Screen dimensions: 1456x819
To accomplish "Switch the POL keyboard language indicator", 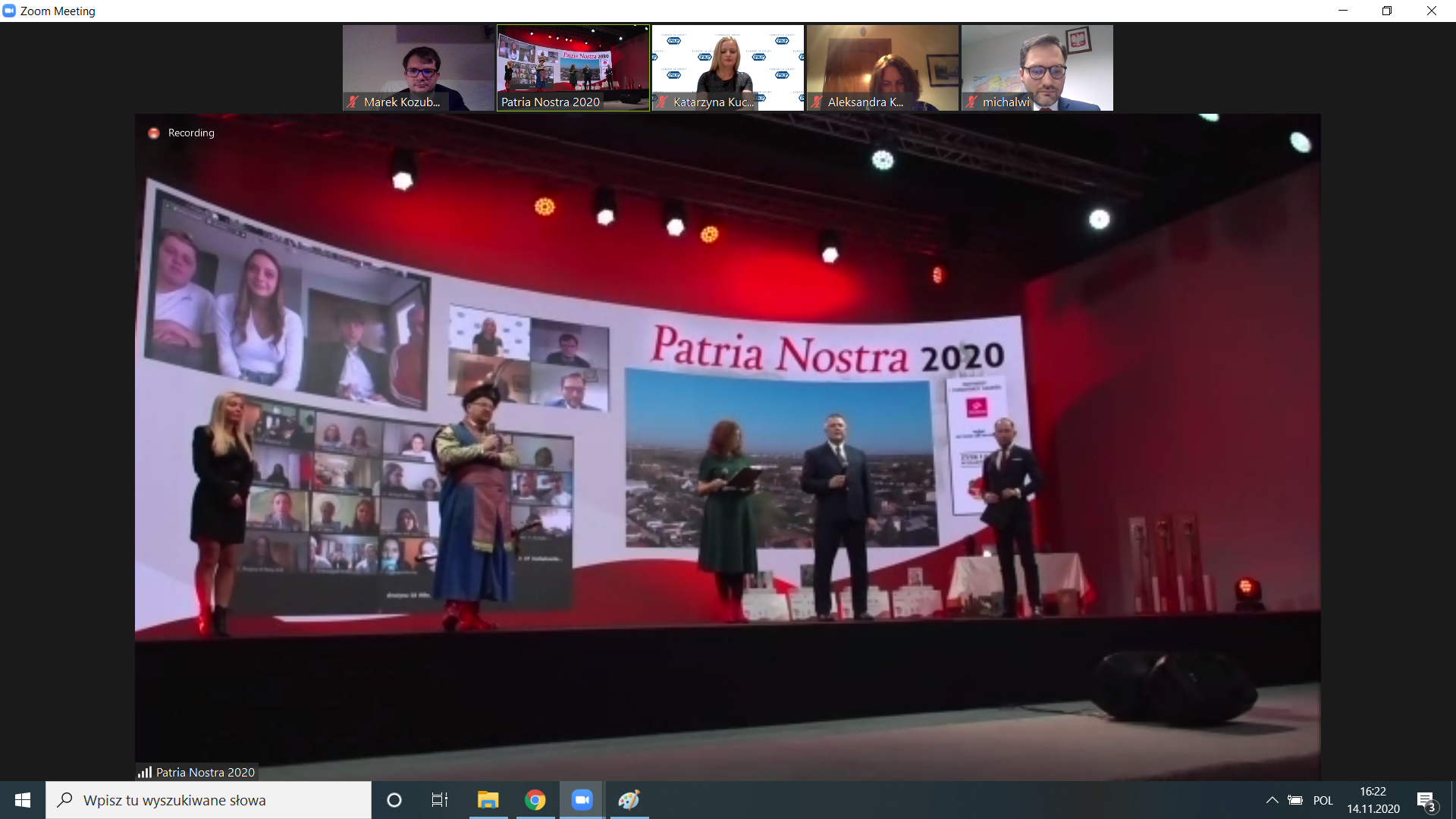I will pyautogui.click(x=1323, y=800).
